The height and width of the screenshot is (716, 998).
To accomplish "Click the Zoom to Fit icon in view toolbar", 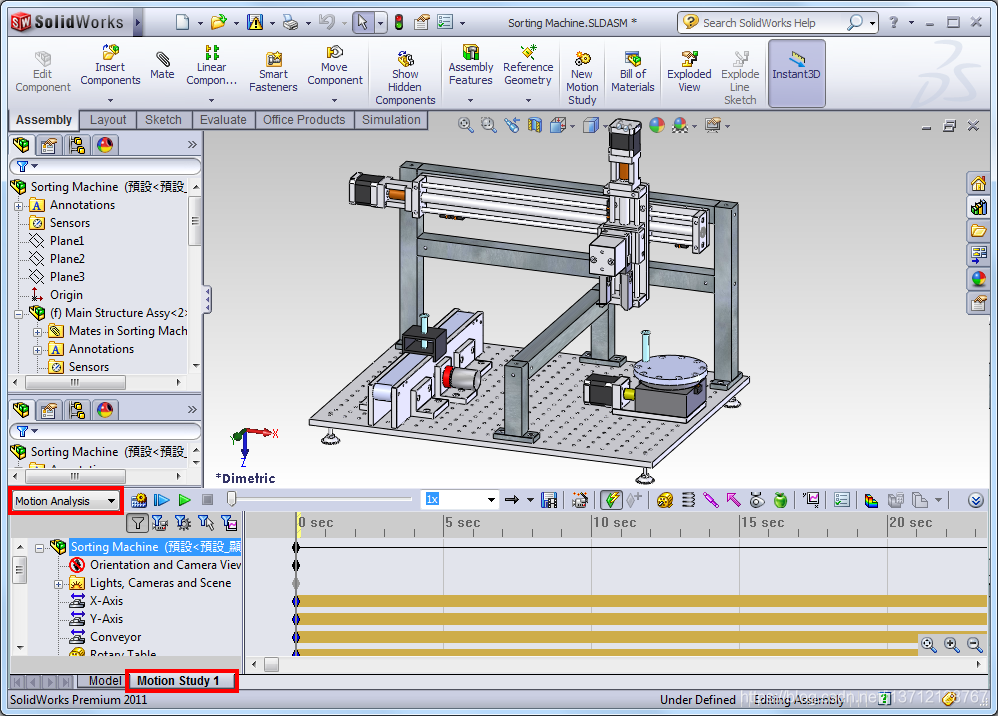I will [x=466, y=125].
